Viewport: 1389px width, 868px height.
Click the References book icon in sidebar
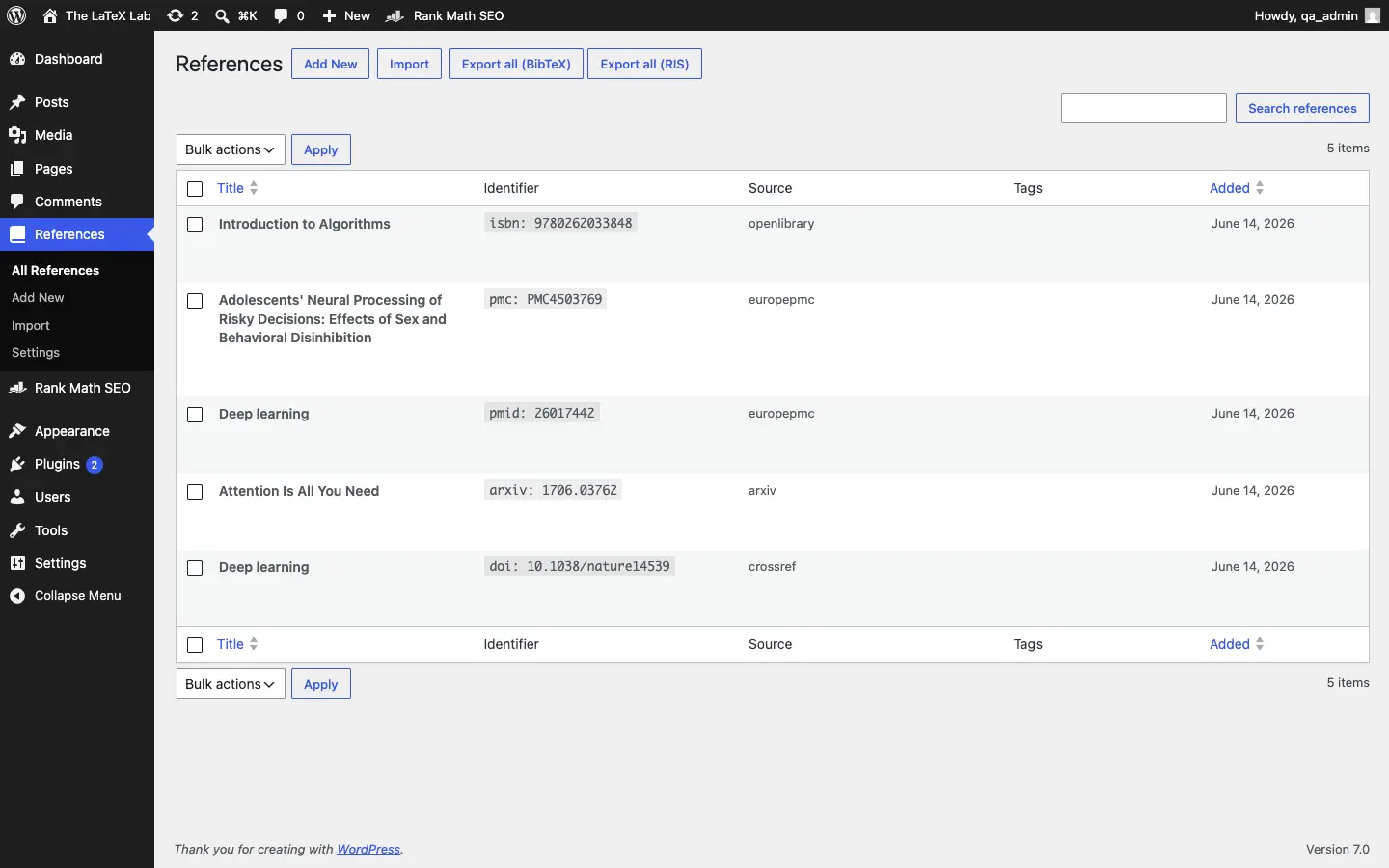tap(17, 234)
